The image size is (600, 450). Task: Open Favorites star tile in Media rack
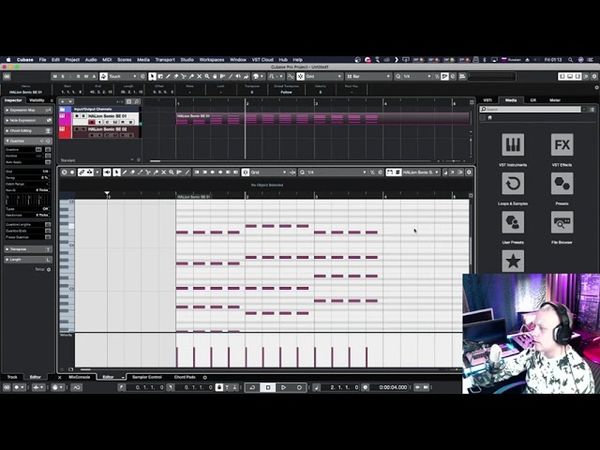click(513, 261)
